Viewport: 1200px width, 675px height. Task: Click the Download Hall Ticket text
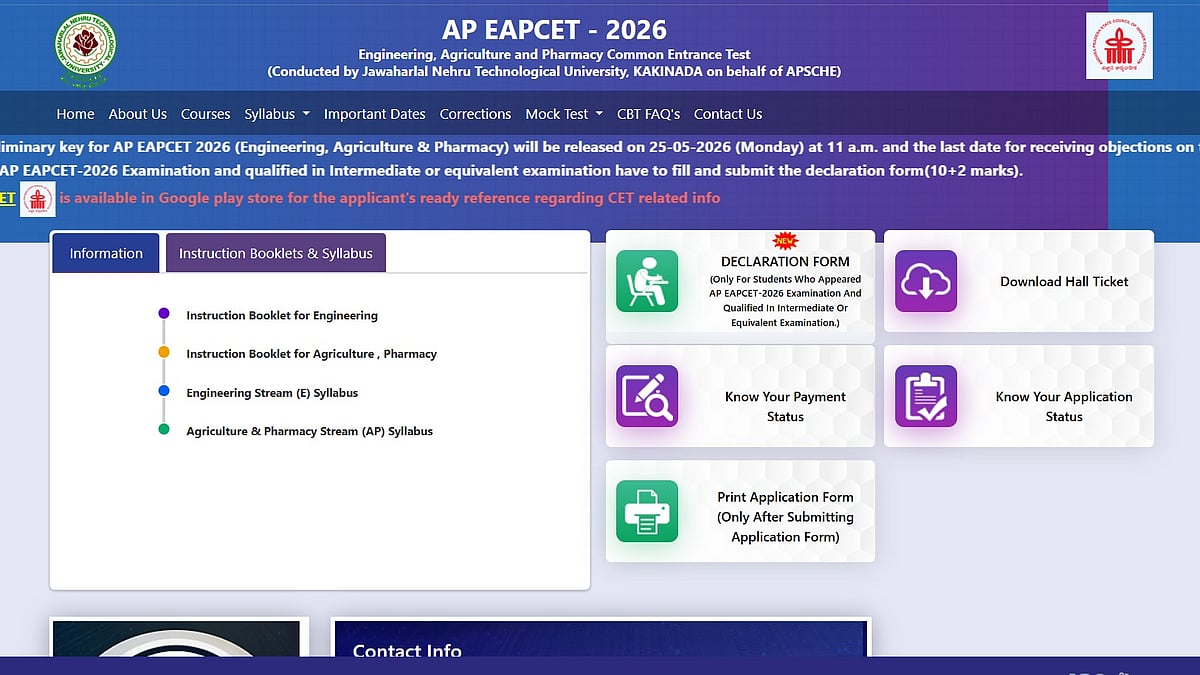(x=1064, y=282)
